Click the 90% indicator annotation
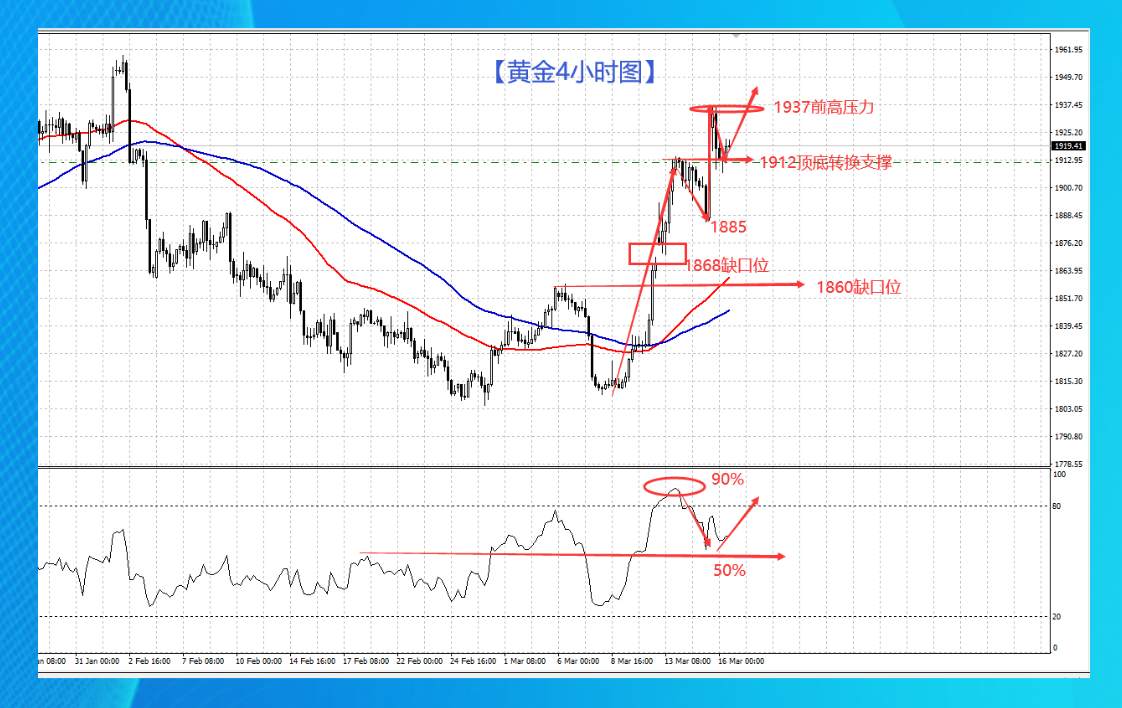Screen dimensions: 1122x708 pyautogui.click(x=727, y=479)
